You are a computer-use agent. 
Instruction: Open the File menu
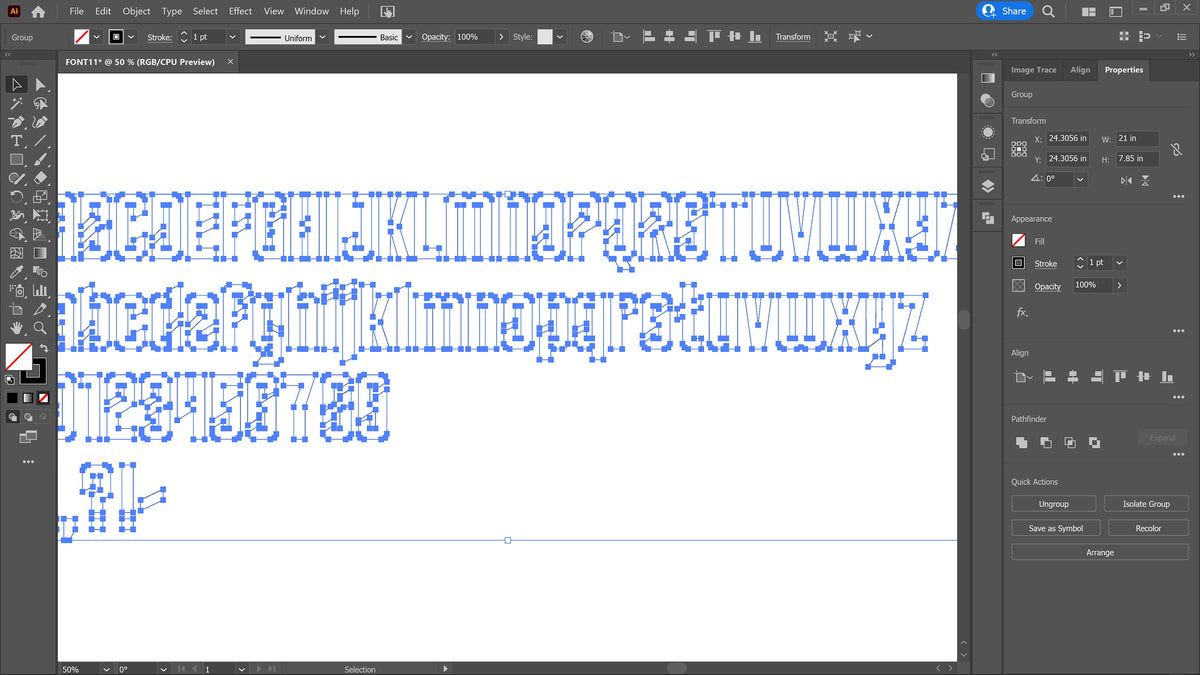click(76, 11)
